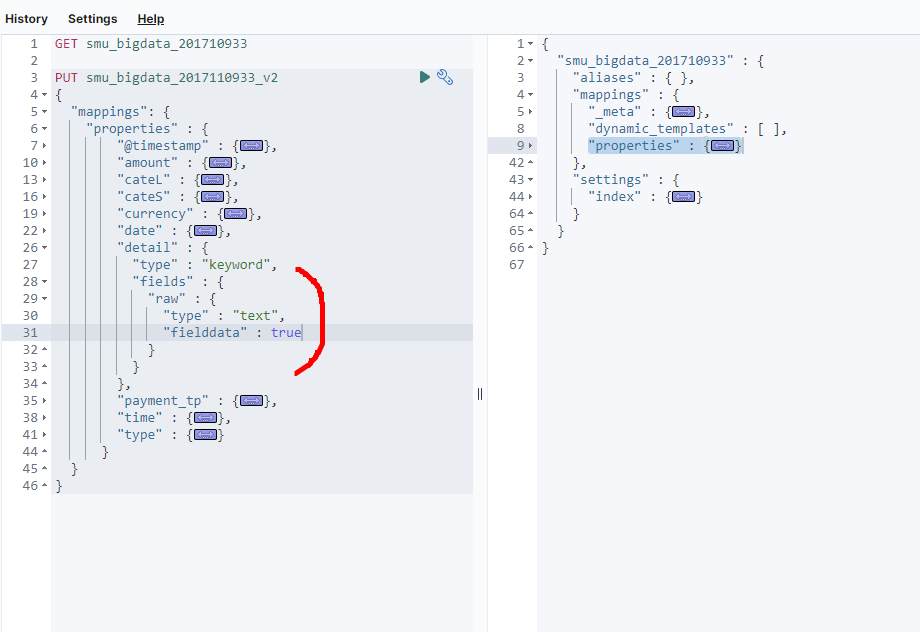
Task: Click the PUT smu_bigdata_2017110933_v2 request line
Action: (167, 77)
